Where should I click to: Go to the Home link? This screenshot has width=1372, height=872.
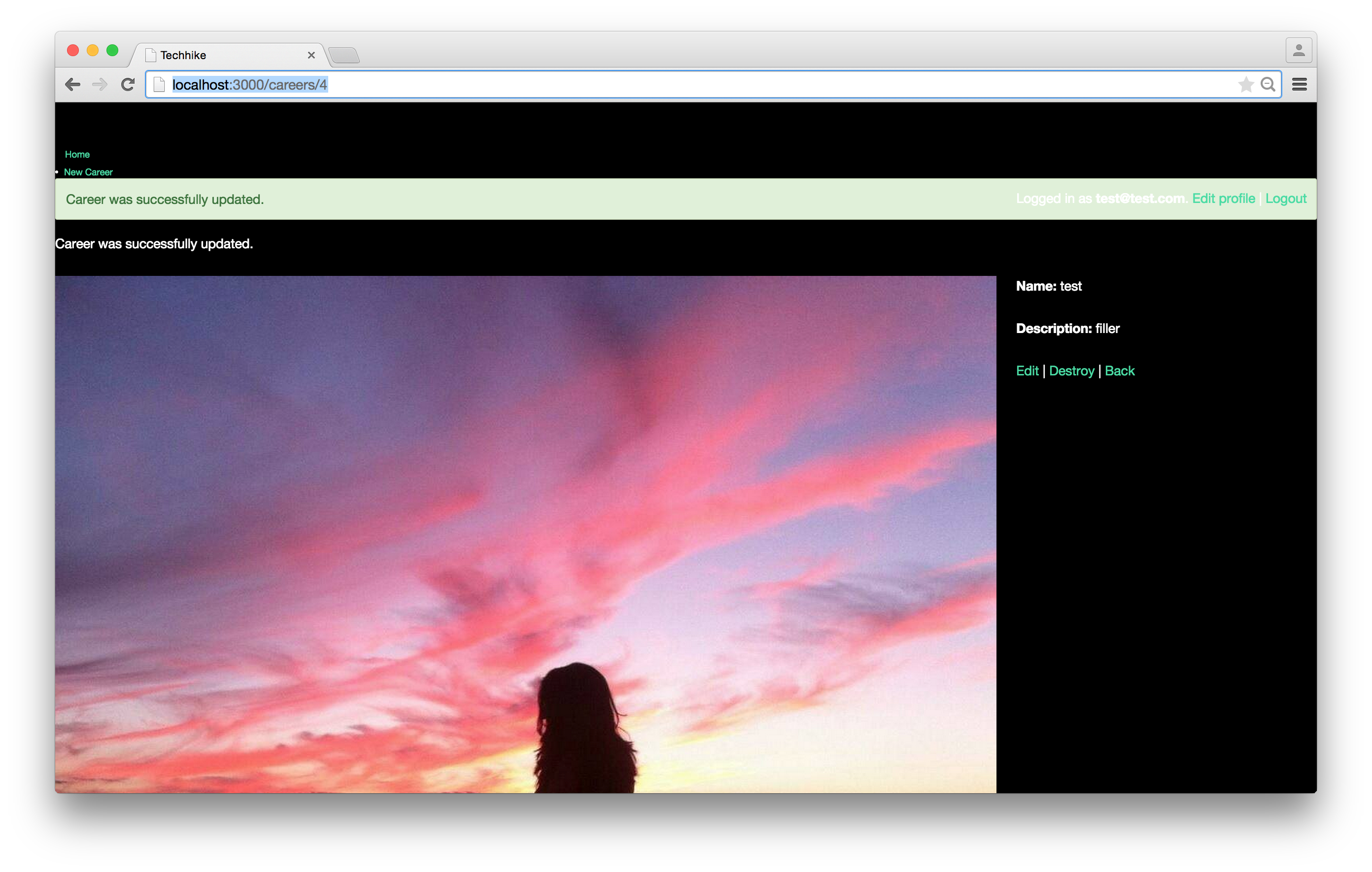[x=77, y=154]
